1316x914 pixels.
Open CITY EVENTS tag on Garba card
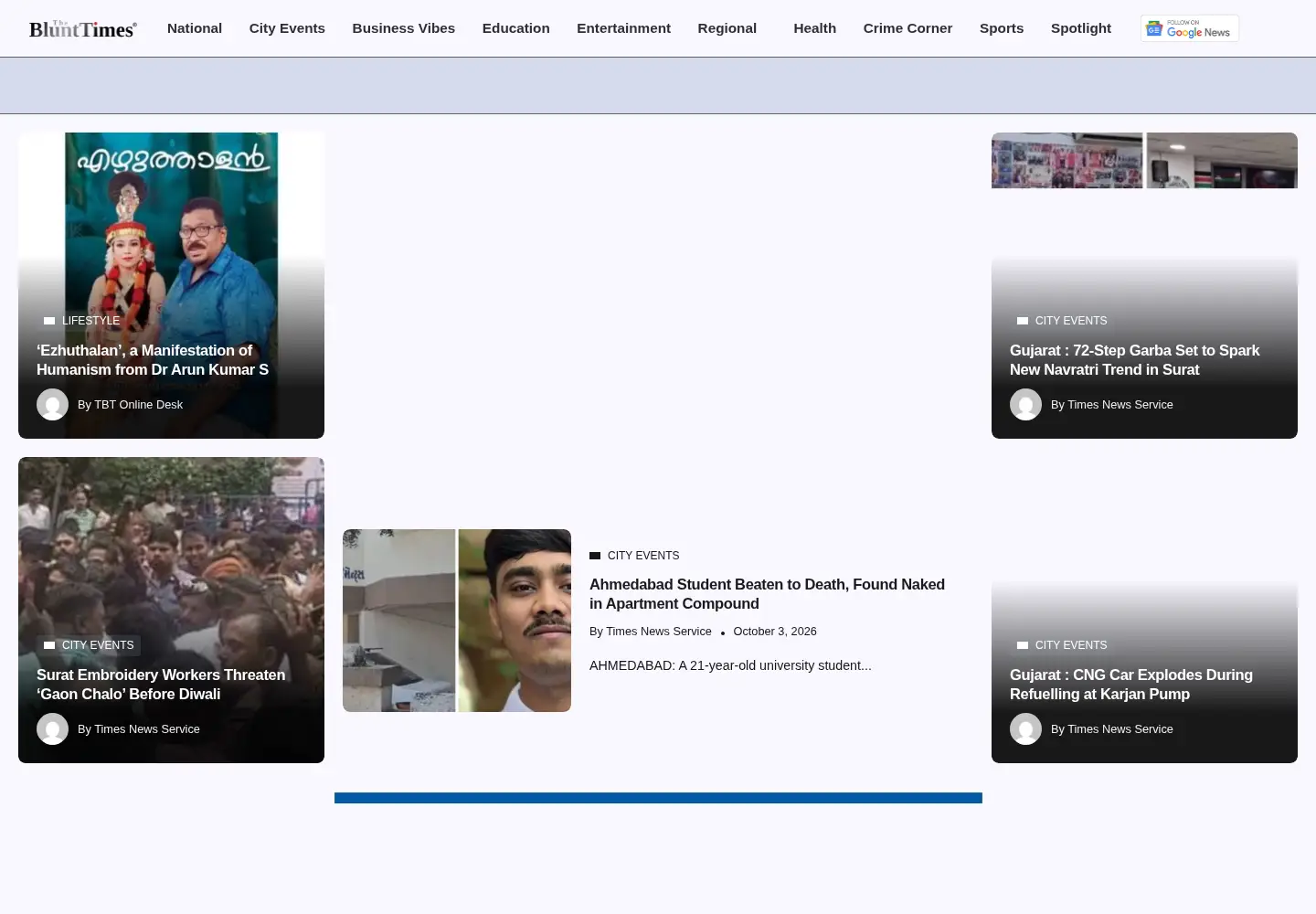tap(1071, 321)
